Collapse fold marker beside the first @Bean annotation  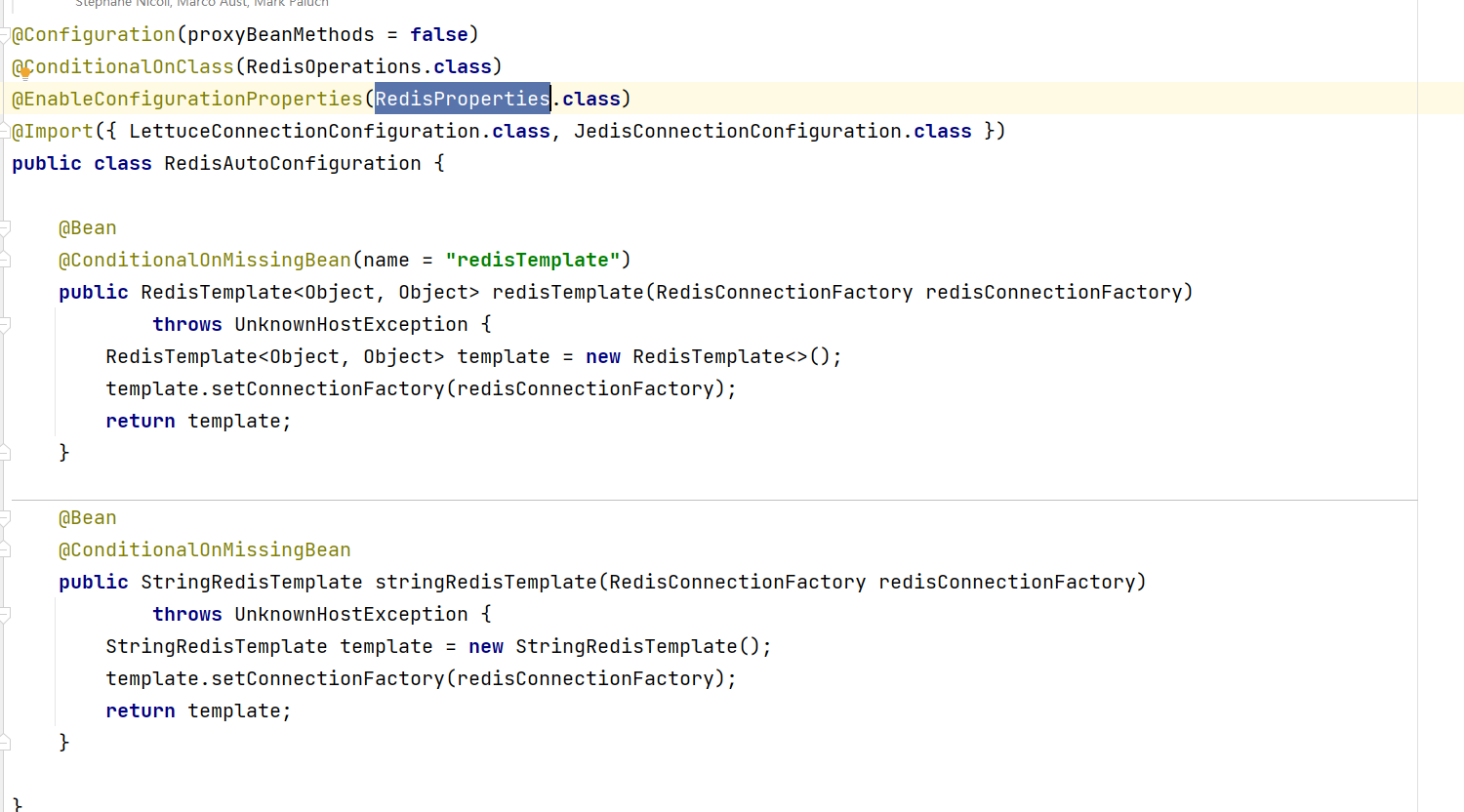(x=5, y=228)
